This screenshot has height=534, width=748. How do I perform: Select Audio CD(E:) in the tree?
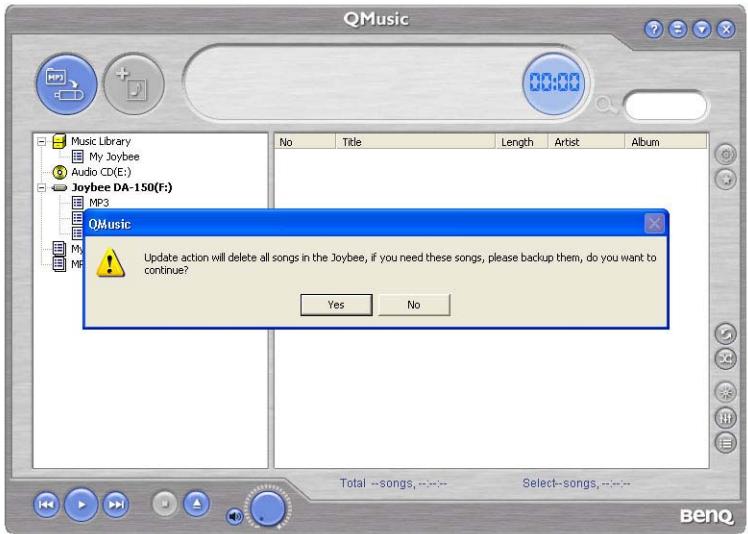[x=101, y=172]
